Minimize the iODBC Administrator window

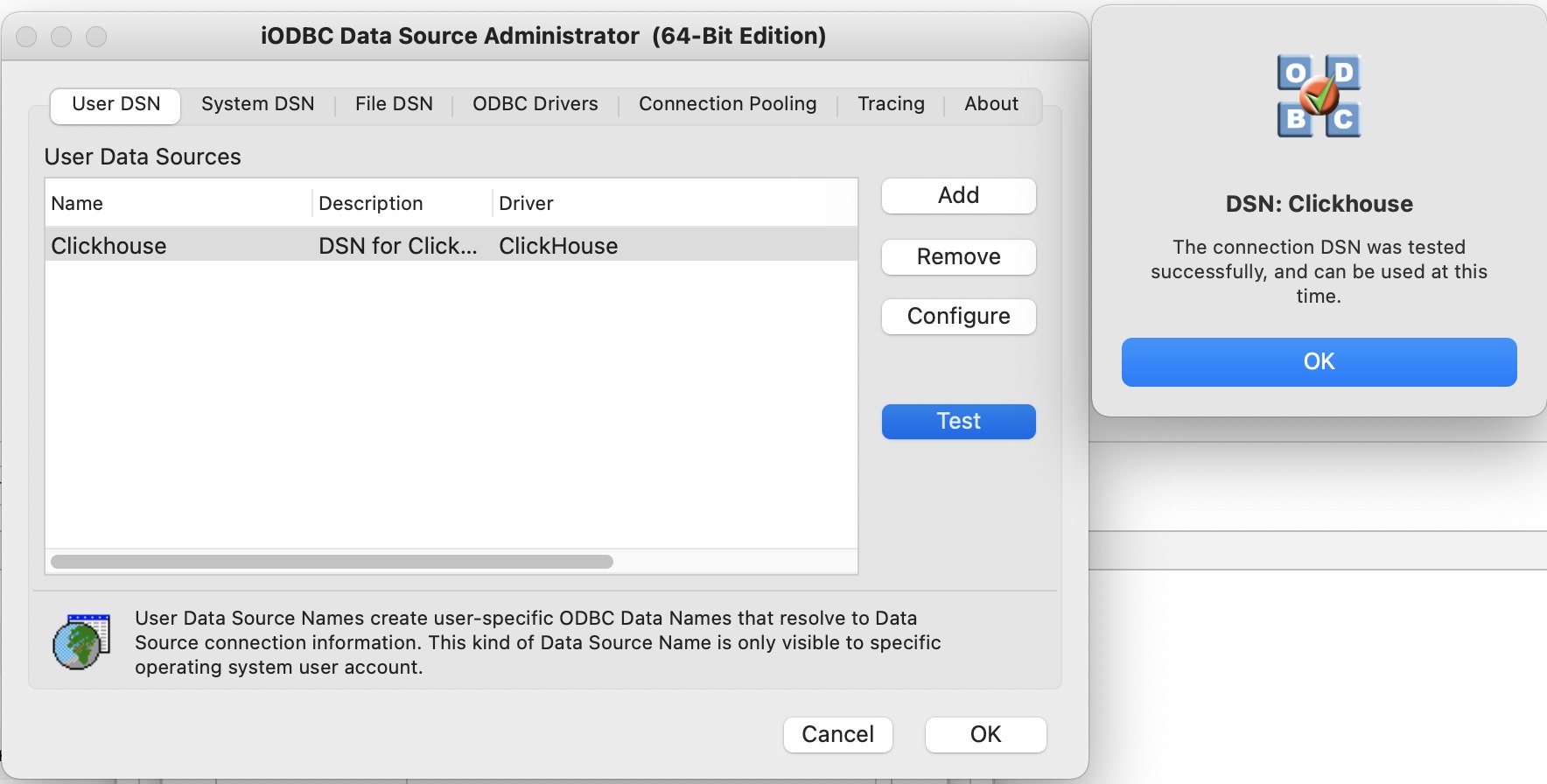[61, 36]
